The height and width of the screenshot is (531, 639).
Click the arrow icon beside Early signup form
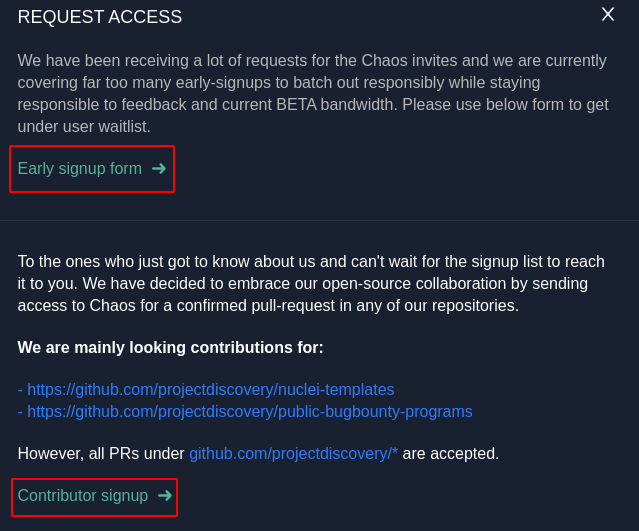(x=159, y=168)
